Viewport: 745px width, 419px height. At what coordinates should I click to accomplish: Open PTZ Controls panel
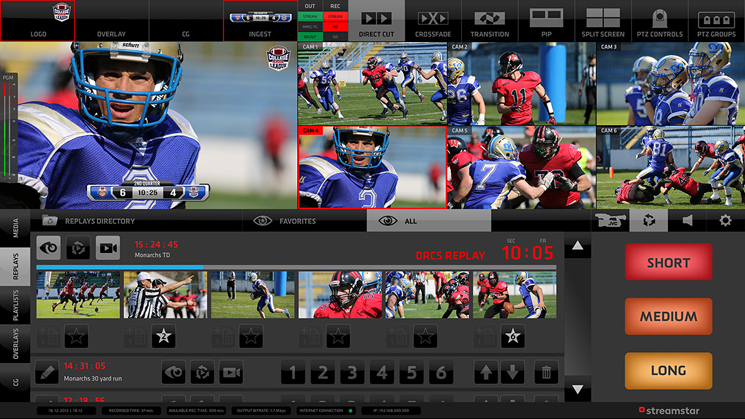(660, 21)
